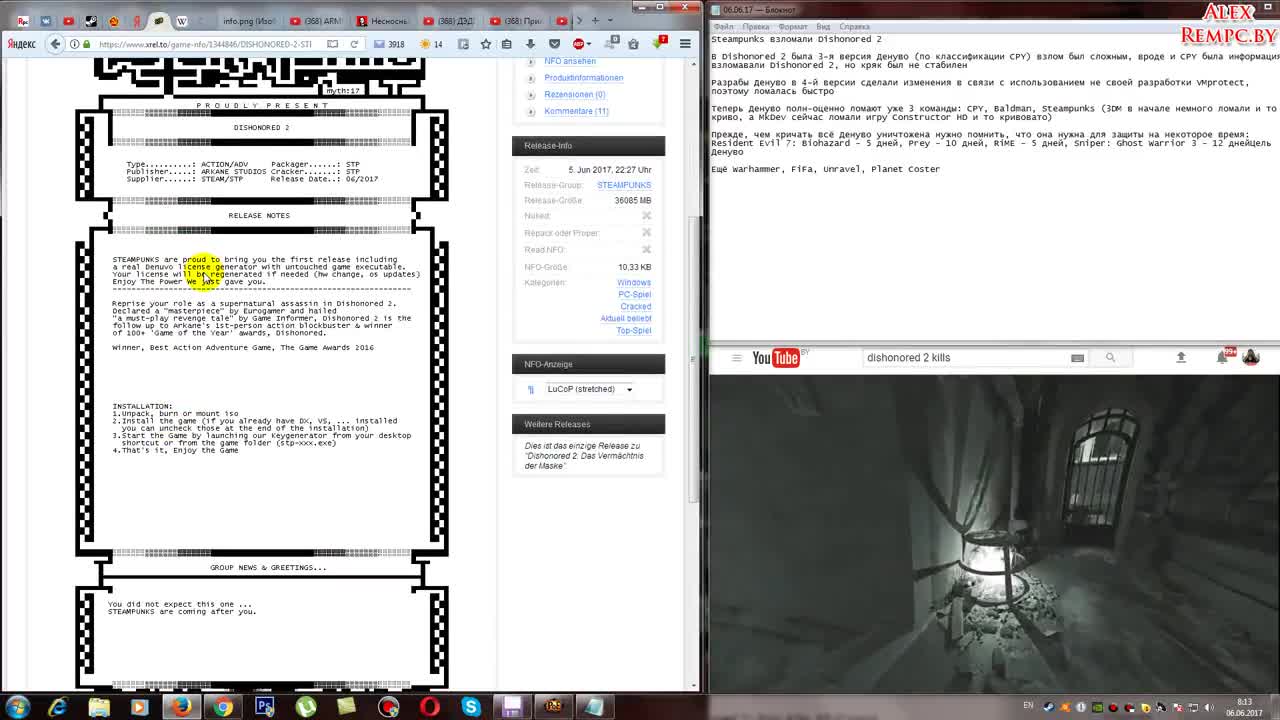Image resolution: width=1280 pixels, height=720 pixels.
Task: Click the YouTube search field
Action: click(x=965, y=358)
